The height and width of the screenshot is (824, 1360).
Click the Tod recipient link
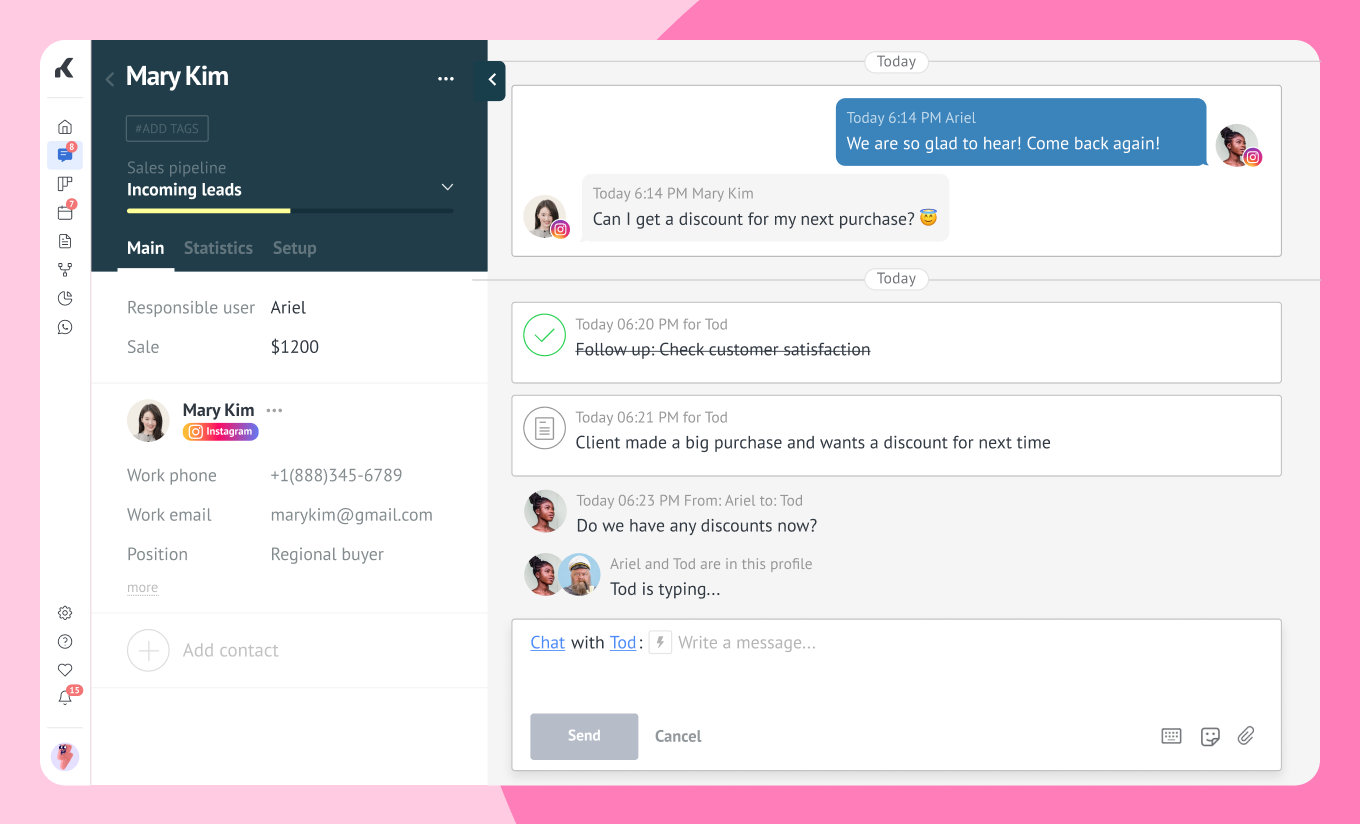tap(623, 642)
